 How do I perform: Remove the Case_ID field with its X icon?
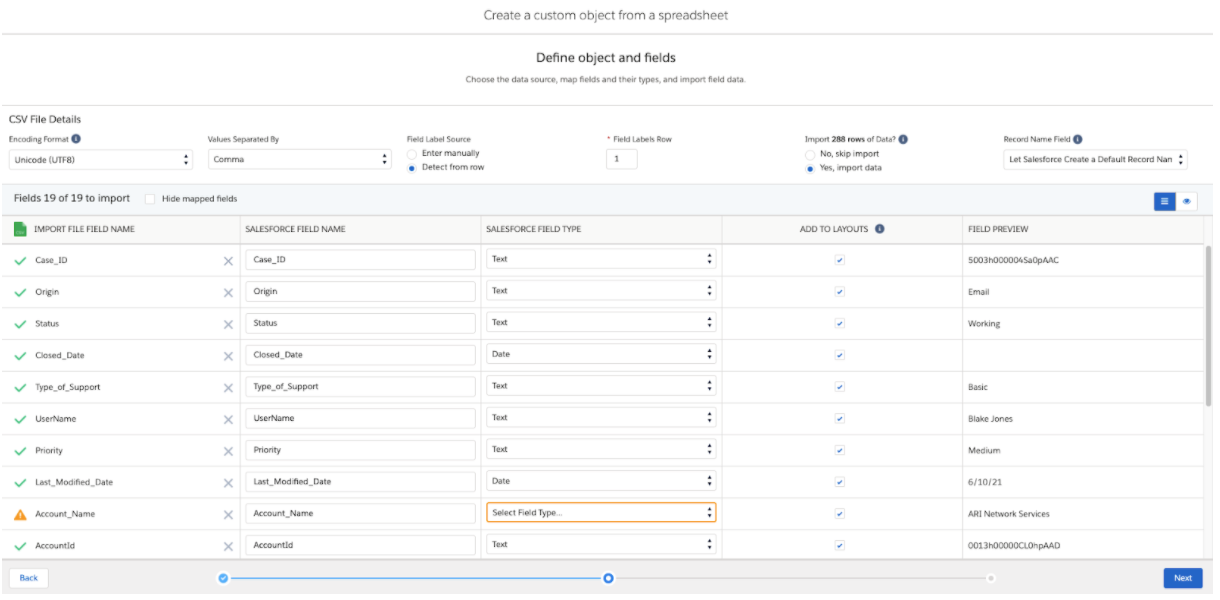click(x=228, y=261)
